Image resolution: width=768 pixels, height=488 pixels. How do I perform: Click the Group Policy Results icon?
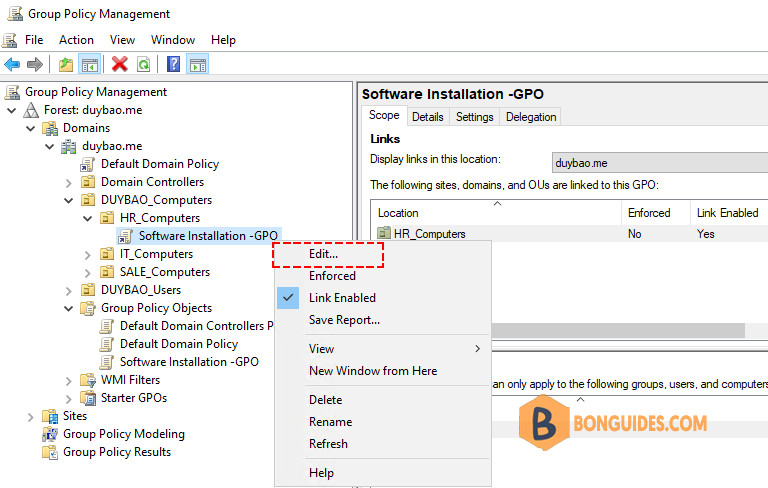(x=50, y=452)
